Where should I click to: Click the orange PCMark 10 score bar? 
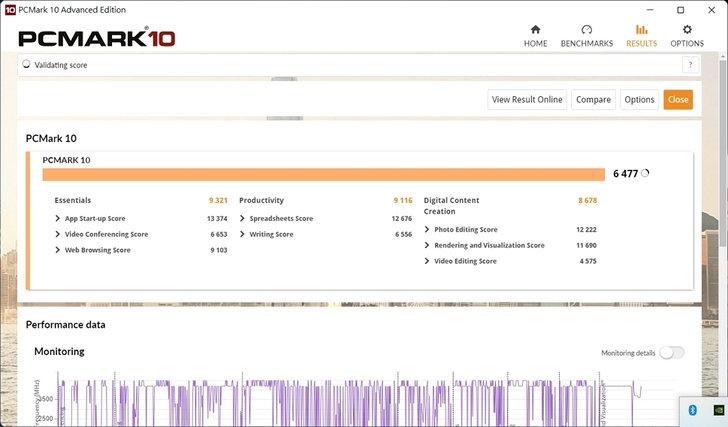point(323,174)
